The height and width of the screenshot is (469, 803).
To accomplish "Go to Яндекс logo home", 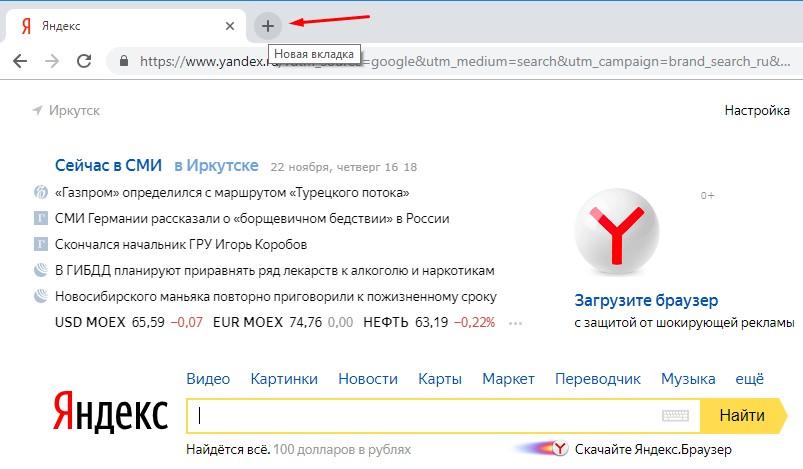I will click(110, 412).
